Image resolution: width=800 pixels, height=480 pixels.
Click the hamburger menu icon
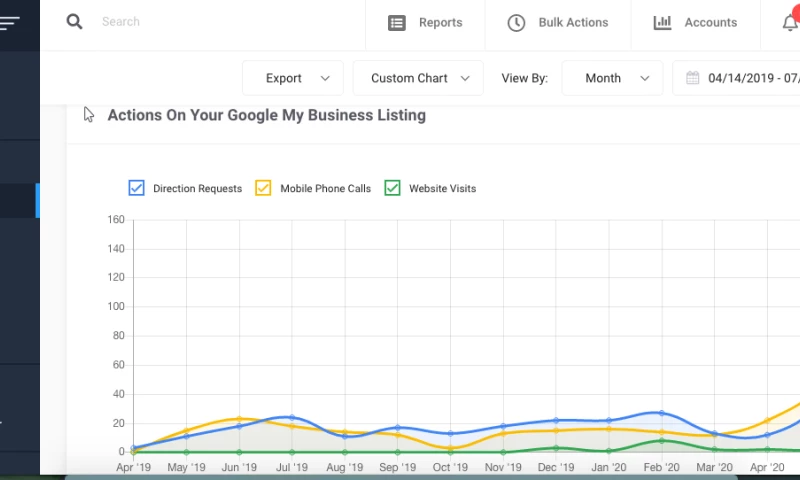tap(10, 22)
